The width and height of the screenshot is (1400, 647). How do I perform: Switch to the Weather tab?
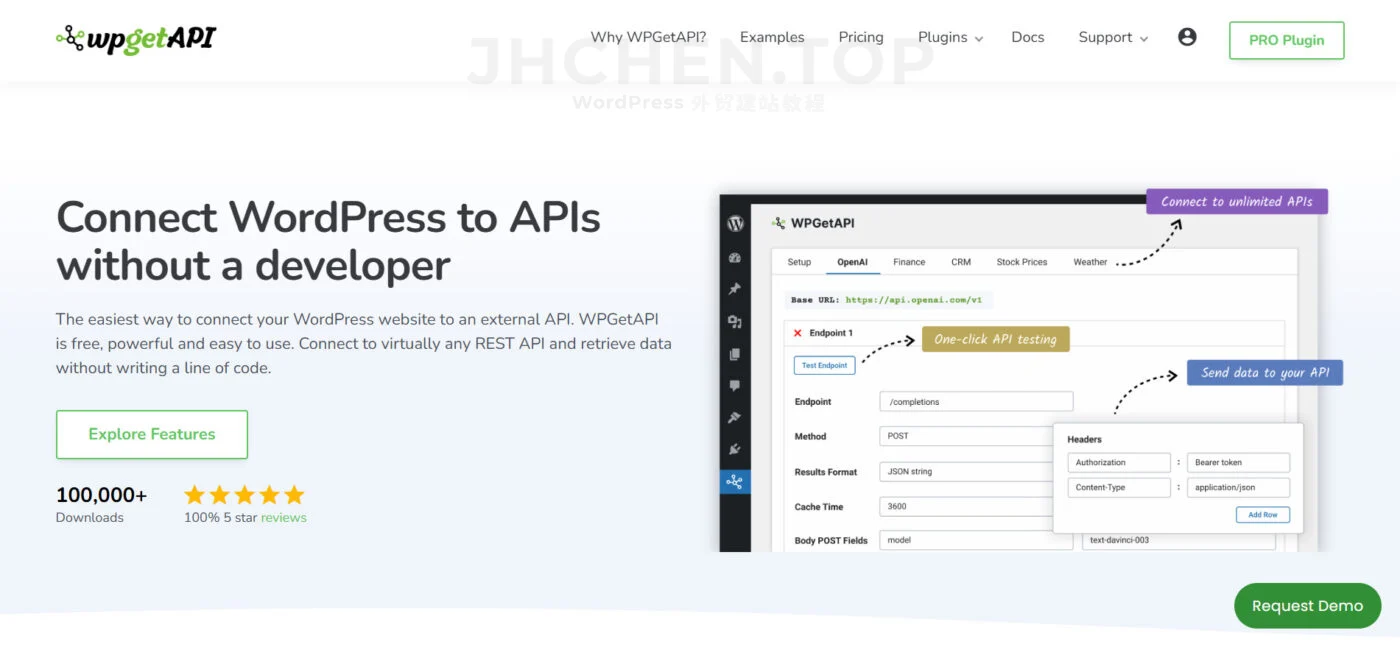[x=1090, y=262]
